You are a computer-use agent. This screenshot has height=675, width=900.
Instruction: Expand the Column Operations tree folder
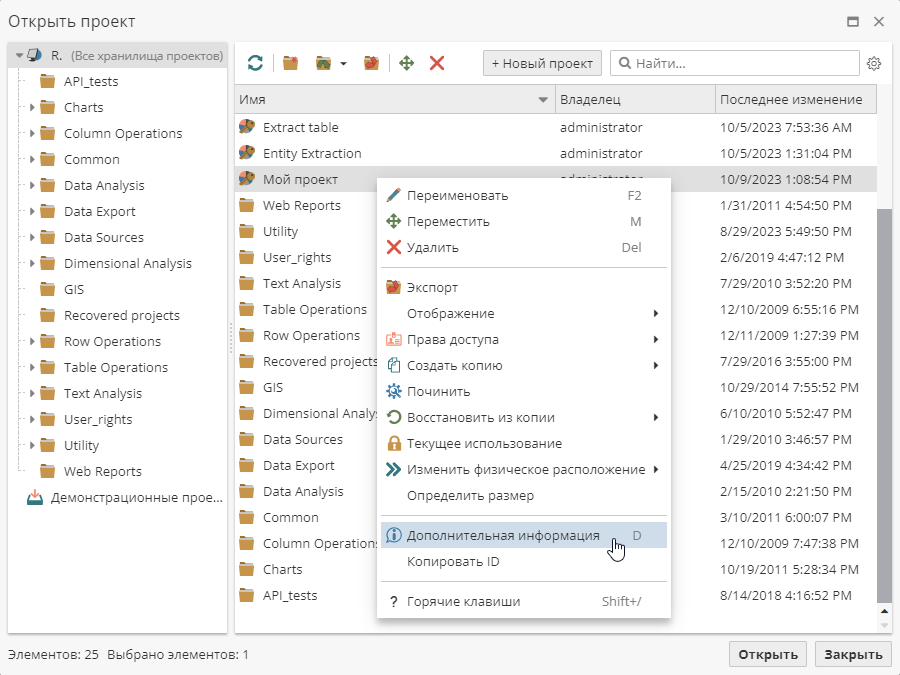32,133
